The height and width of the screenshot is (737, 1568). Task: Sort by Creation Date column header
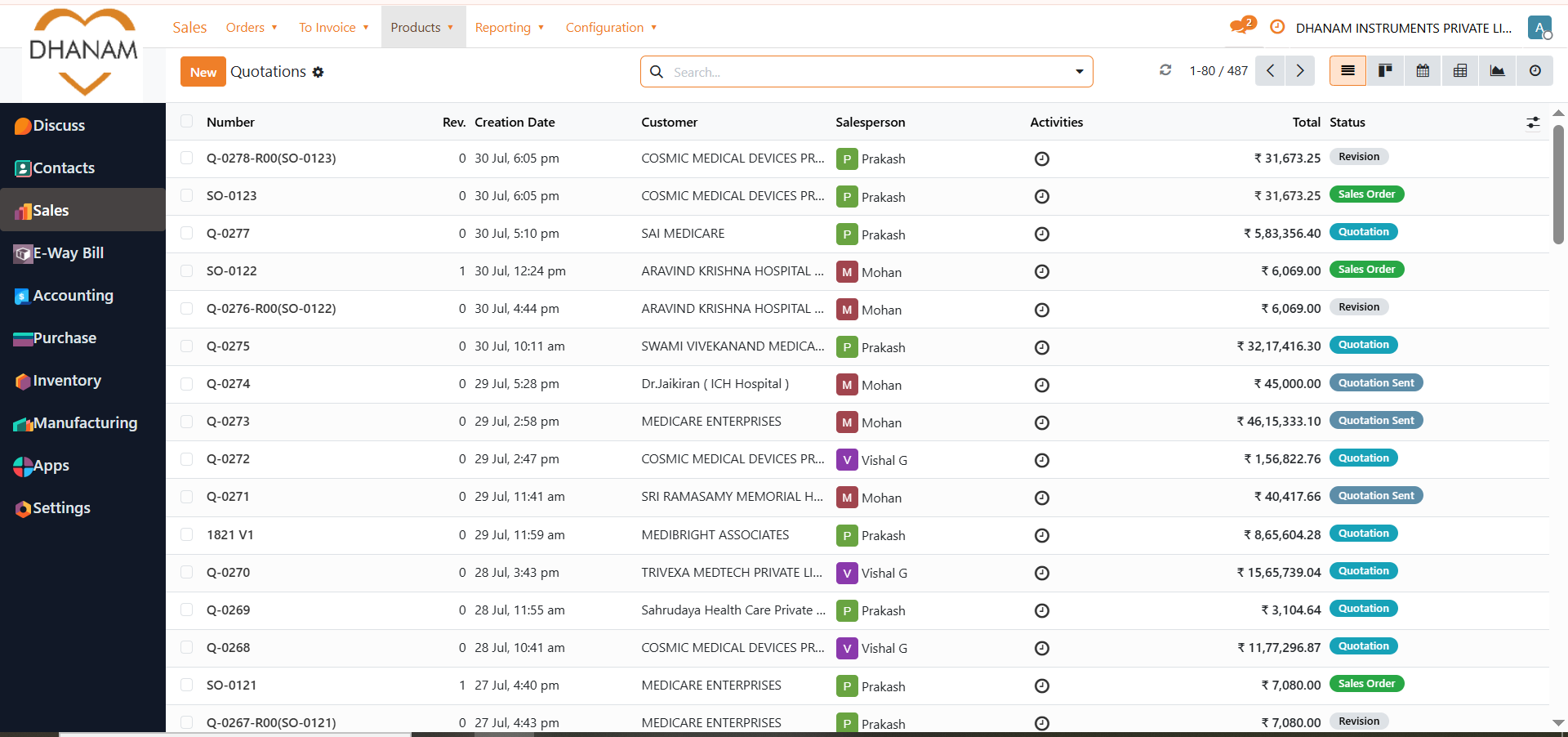(514, 122)
